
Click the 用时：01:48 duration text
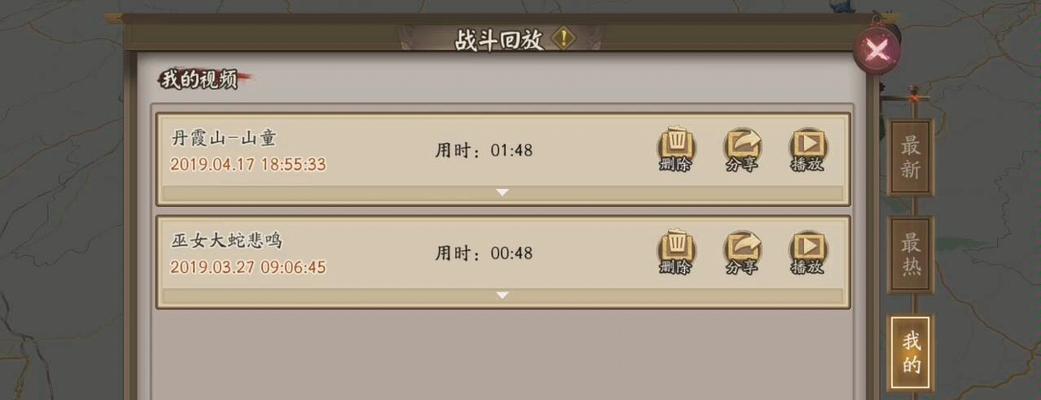(483, 150)
